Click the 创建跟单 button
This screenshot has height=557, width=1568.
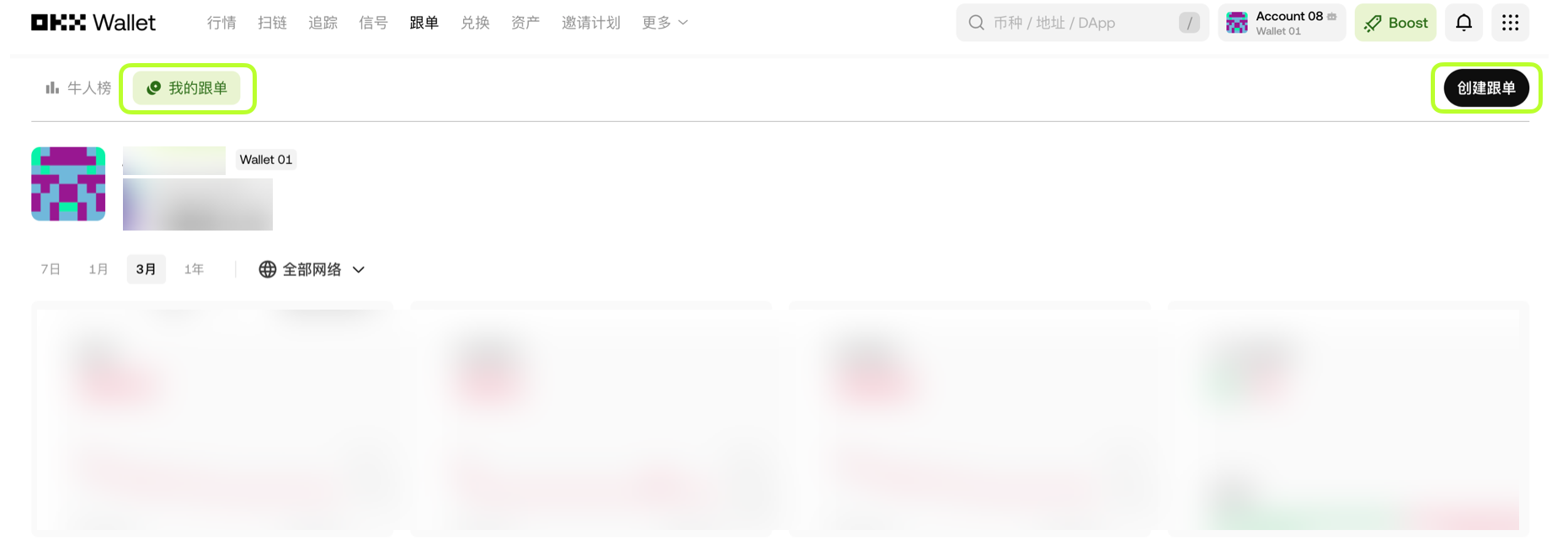[x=1486, y=88]
